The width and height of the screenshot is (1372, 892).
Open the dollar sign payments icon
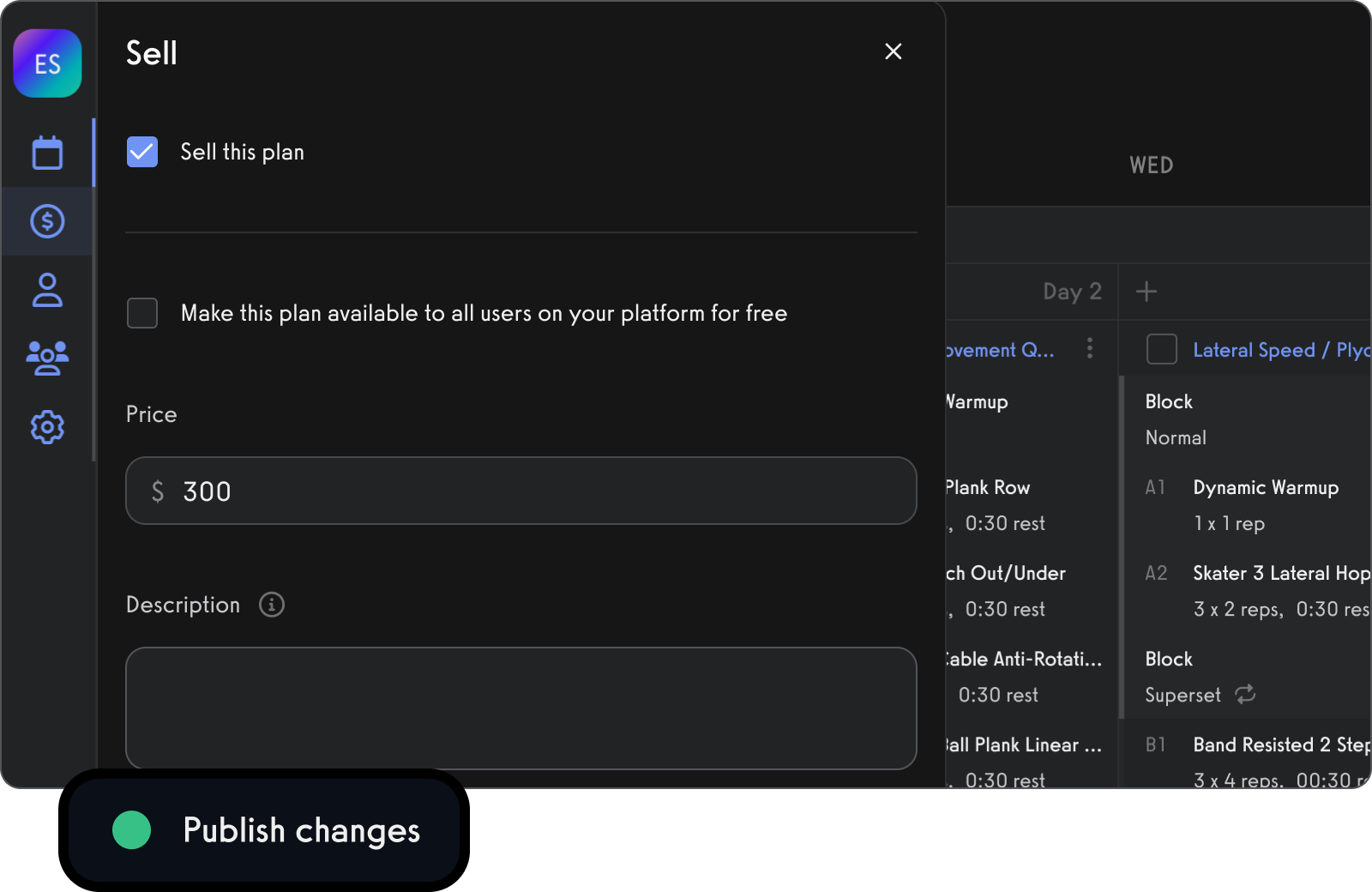(47, 221)
